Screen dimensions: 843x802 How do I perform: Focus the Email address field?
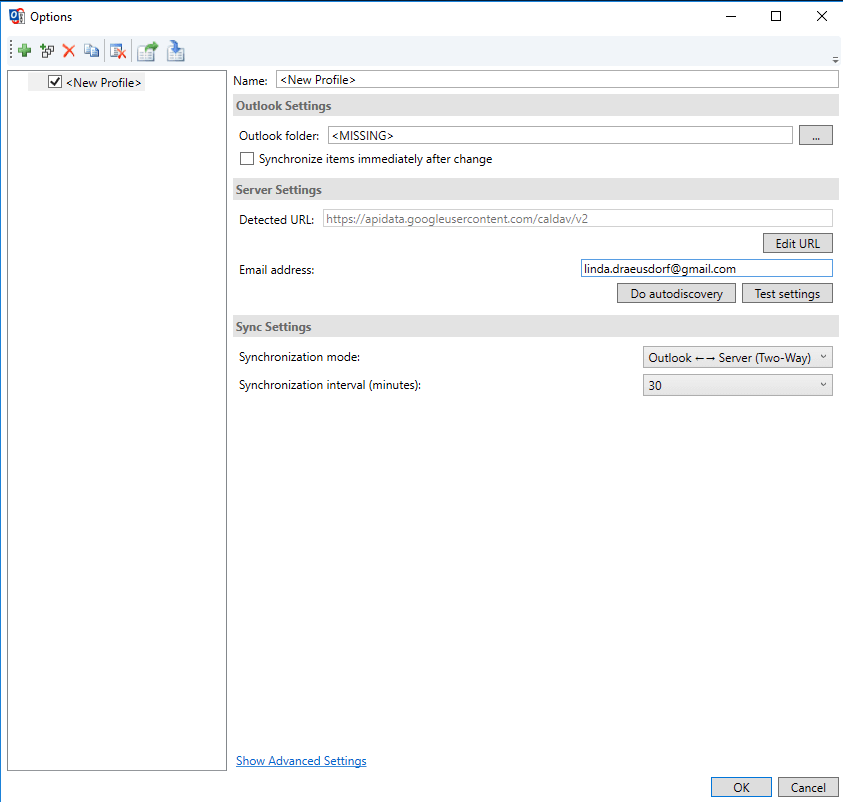[706, 269]
